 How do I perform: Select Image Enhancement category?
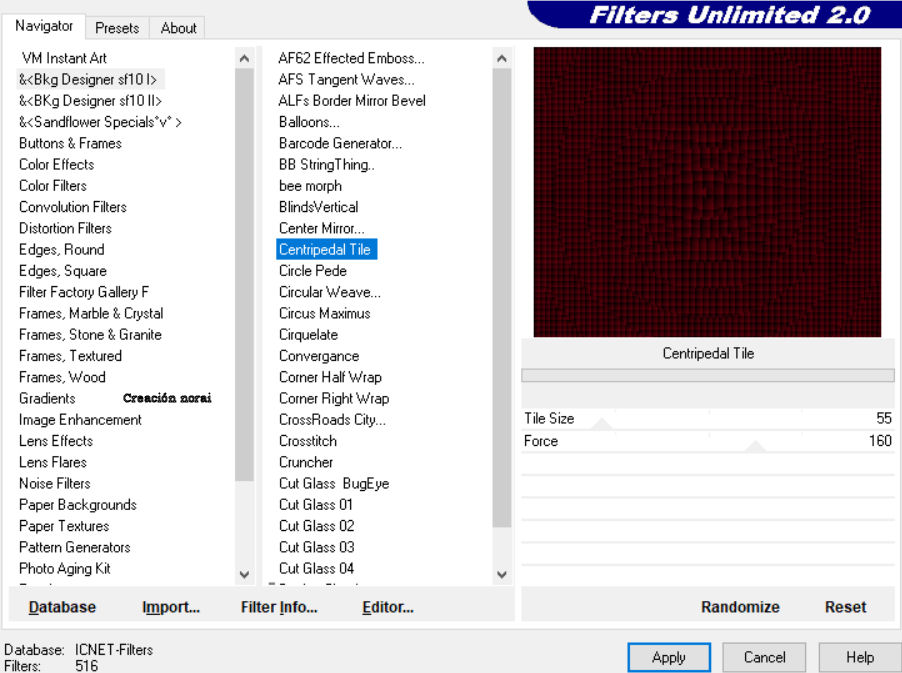coord(80,420)
